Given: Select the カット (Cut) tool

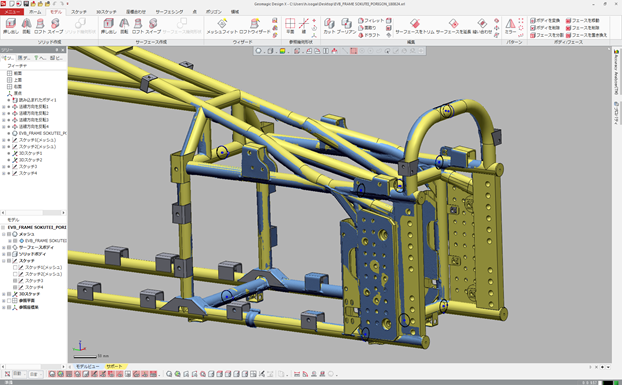Looking at the screenshot, I should [x=329, y=26].
